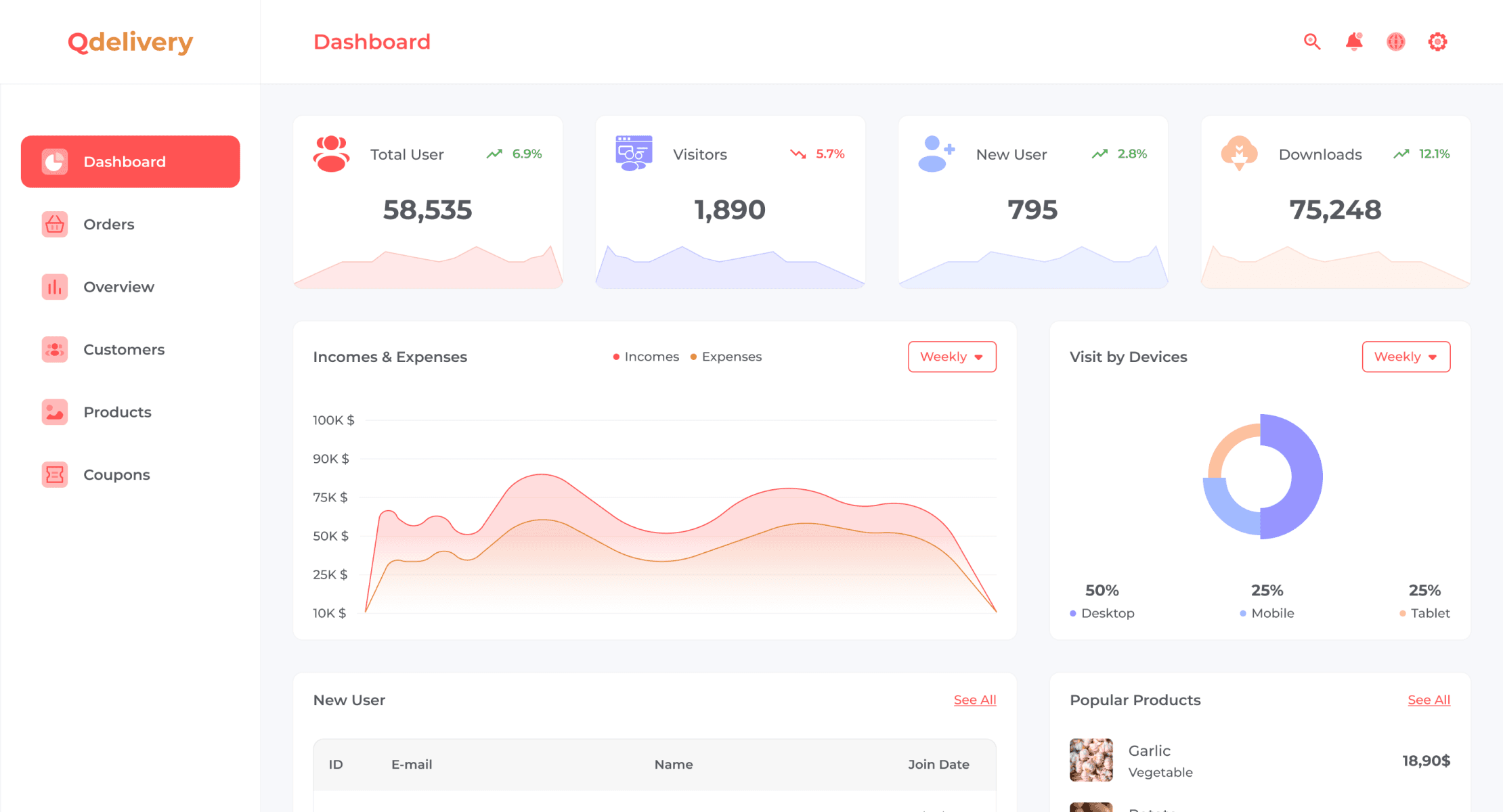Viewport: 1503px width, 812px height.
Task: Expand the Weekly selector in Visit by Devices
Action: click(1406, 357)
